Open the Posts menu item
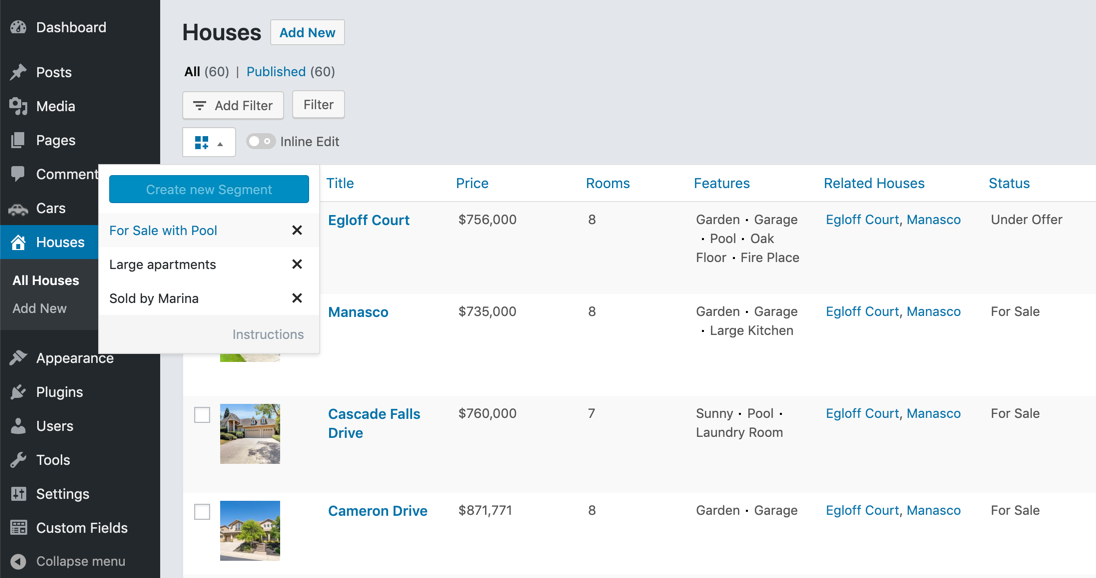 click(x=54, y=72)
